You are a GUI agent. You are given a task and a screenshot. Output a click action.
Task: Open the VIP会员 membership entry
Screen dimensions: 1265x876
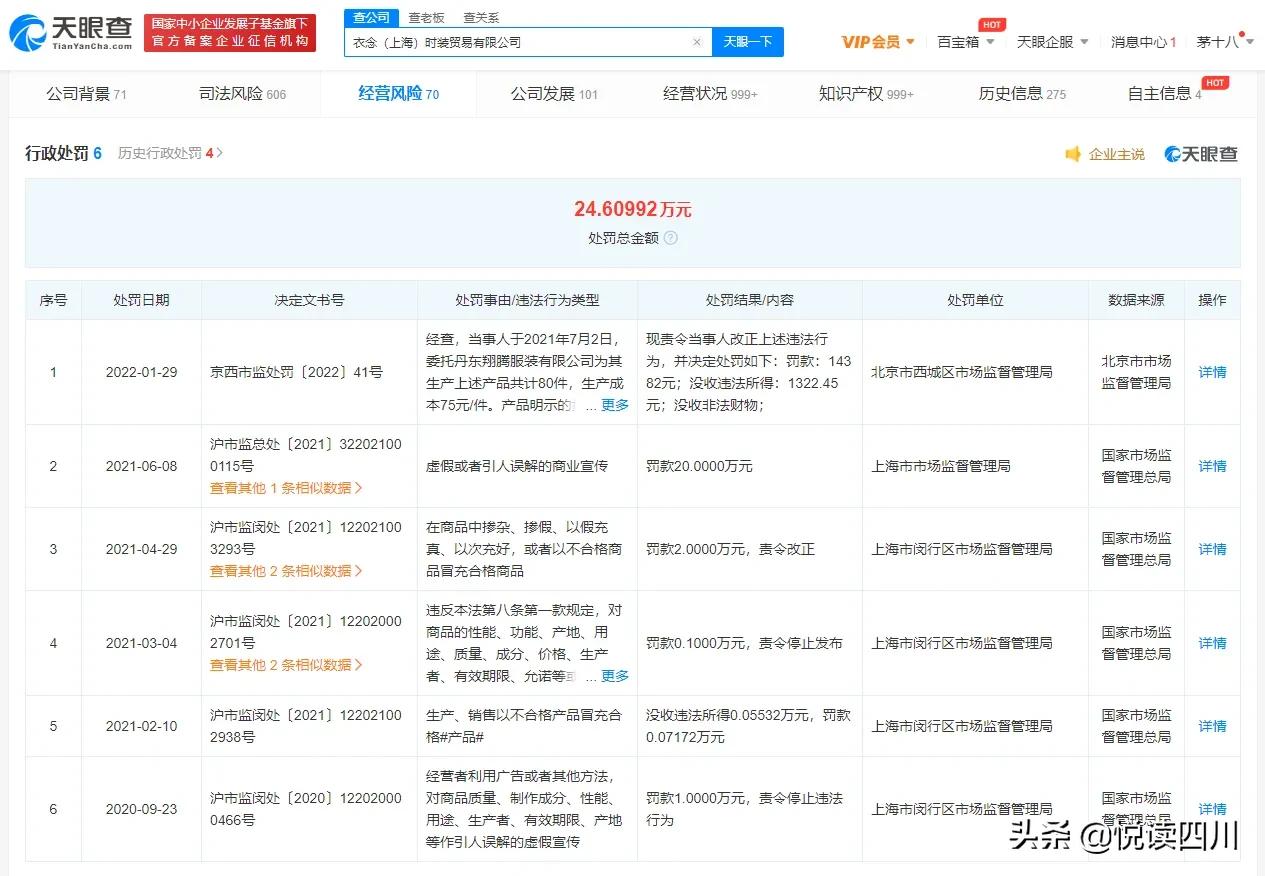point(872,42)
